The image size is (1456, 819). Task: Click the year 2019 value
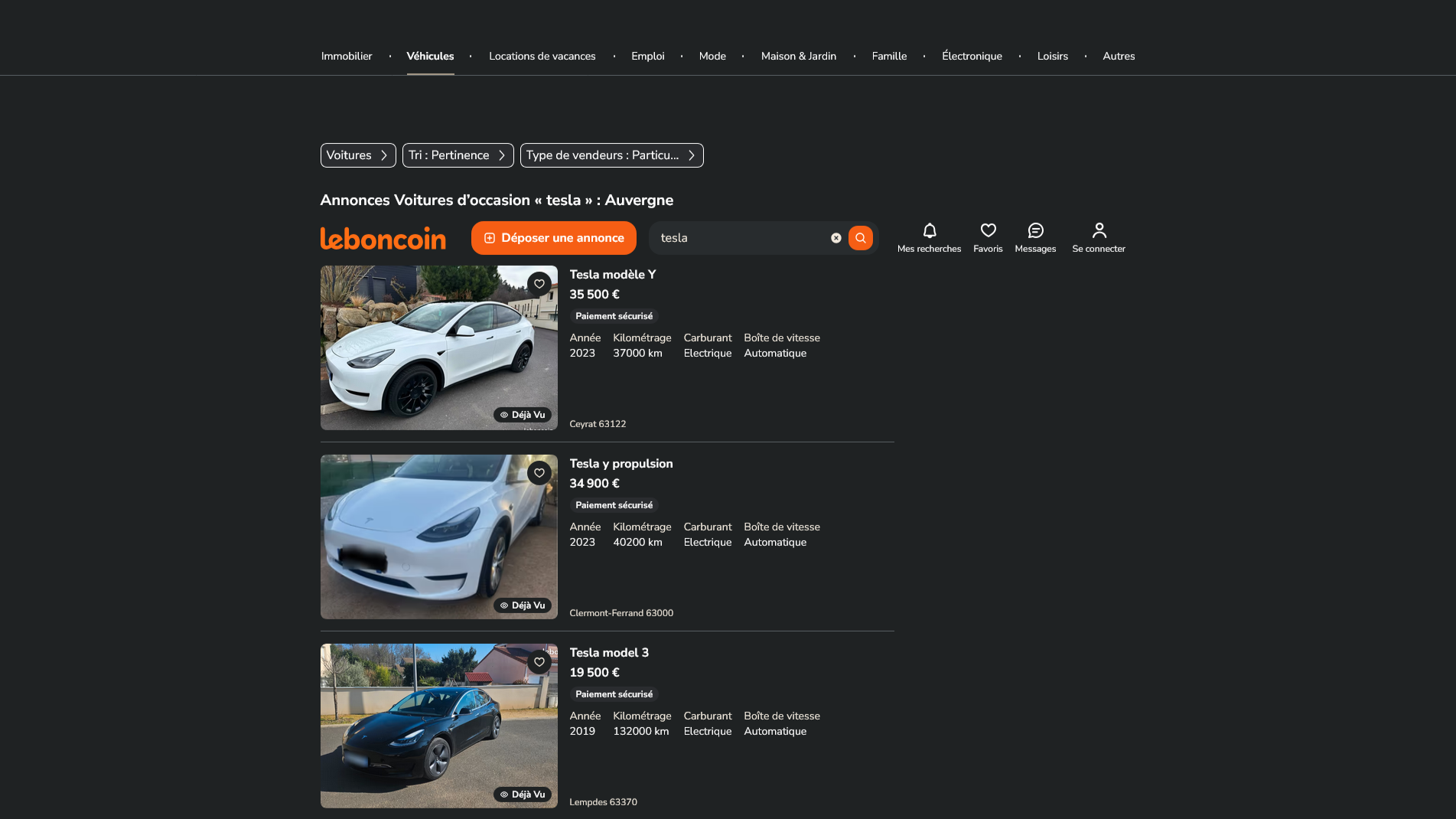pyautogui.click(x=582, y=731)
